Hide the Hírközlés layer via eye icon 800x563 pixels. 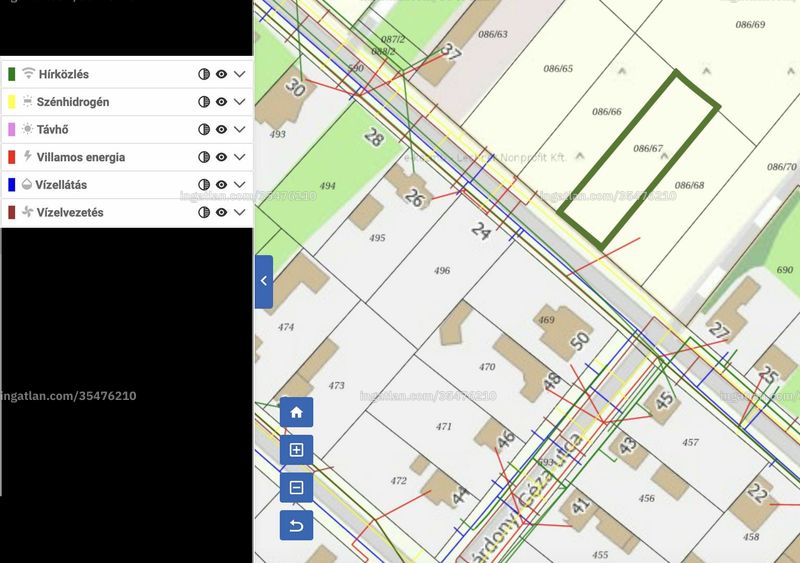click(x=221, y=74)
